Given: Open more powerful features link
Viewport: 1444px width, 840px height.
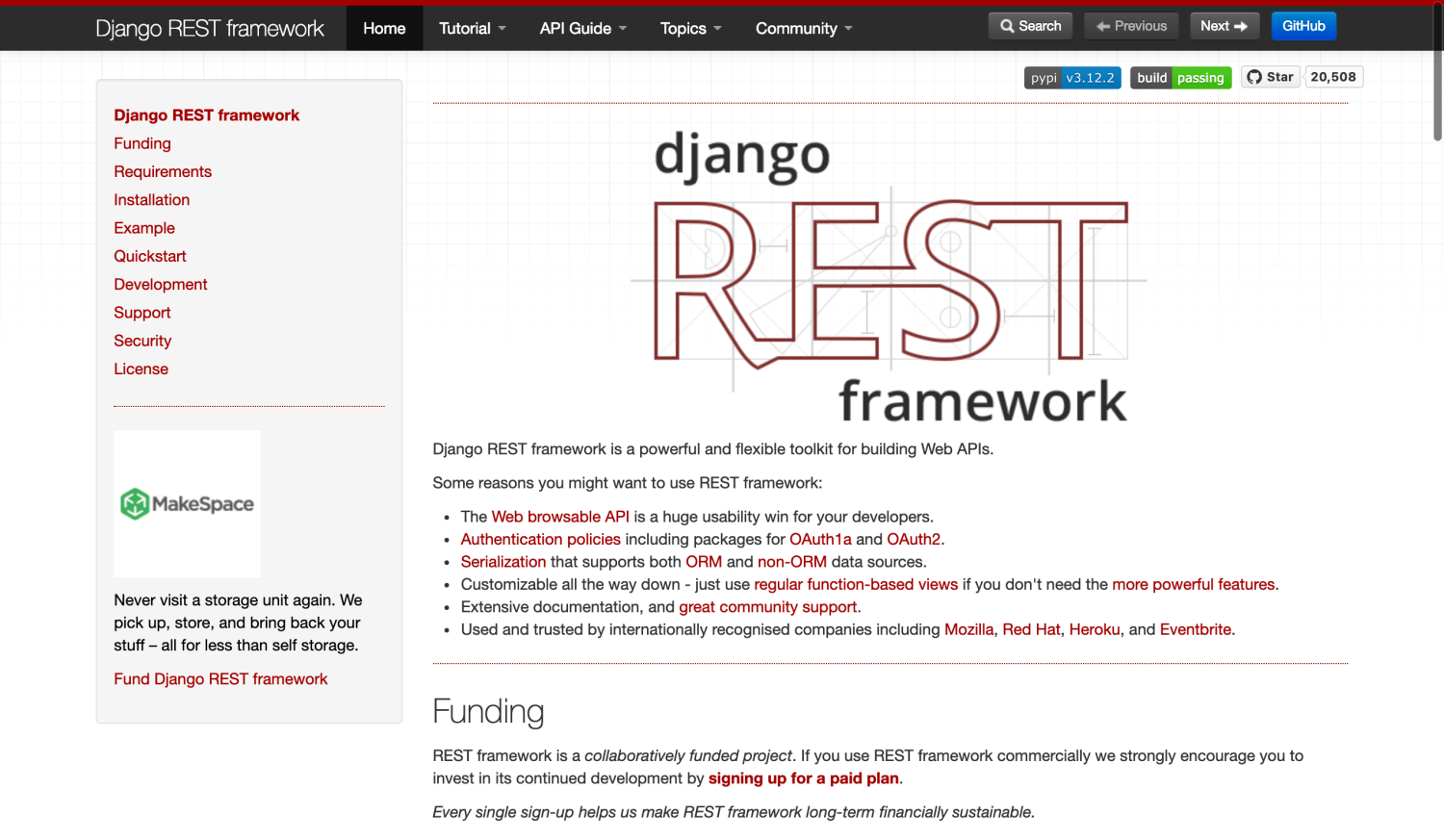Looking at the screenshot, I should pyautogui.click(x=1194, y=584).
